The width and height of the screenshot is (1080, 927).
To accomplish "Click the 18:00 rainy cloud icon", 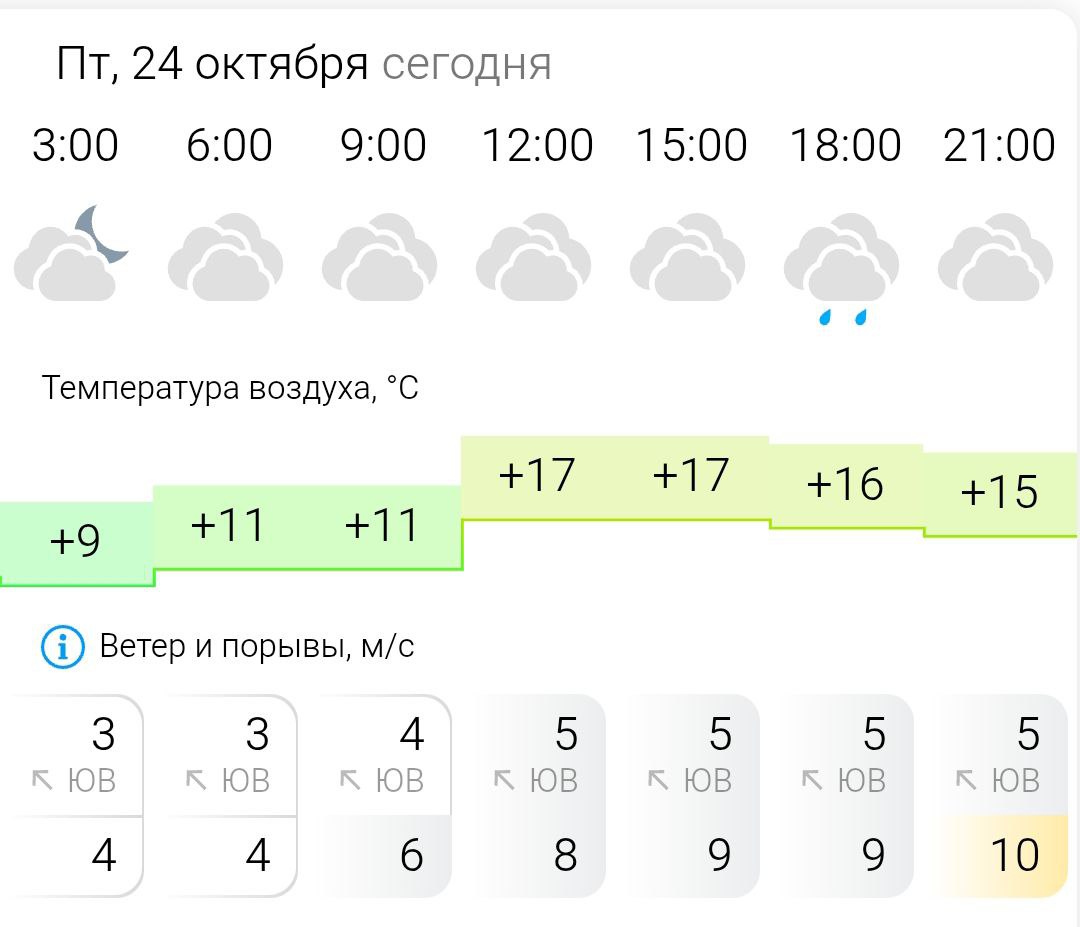I will point(842,266).
